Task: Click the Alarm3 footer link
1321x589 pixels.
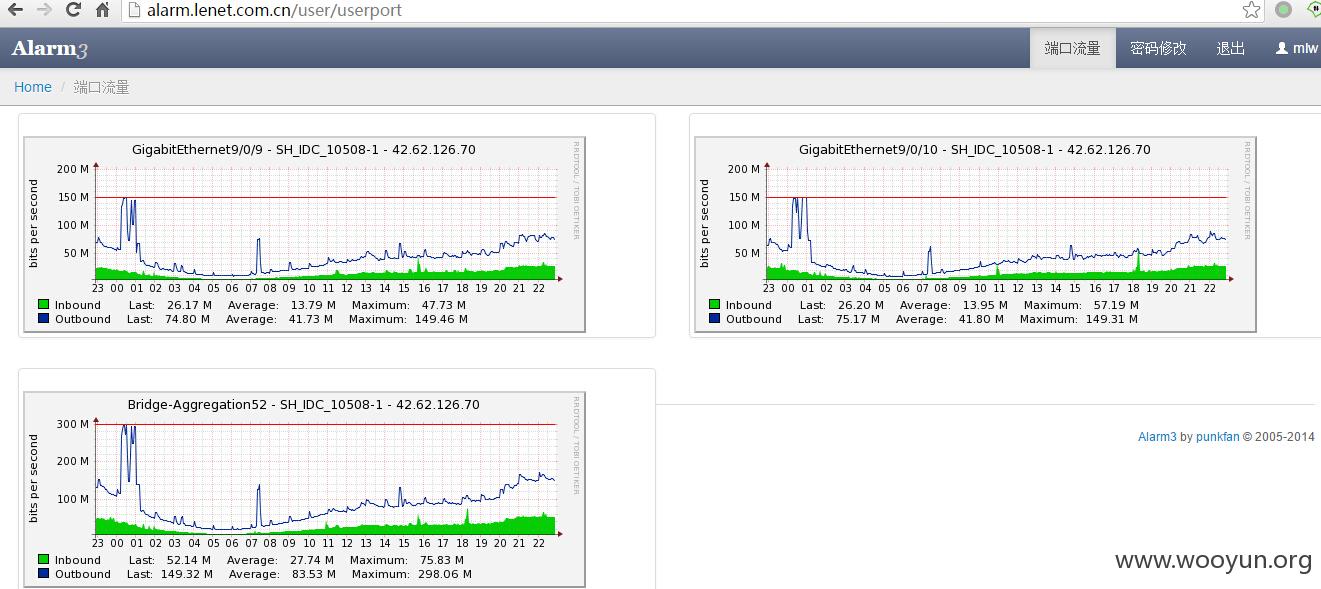Action: tap(1157, 437)
